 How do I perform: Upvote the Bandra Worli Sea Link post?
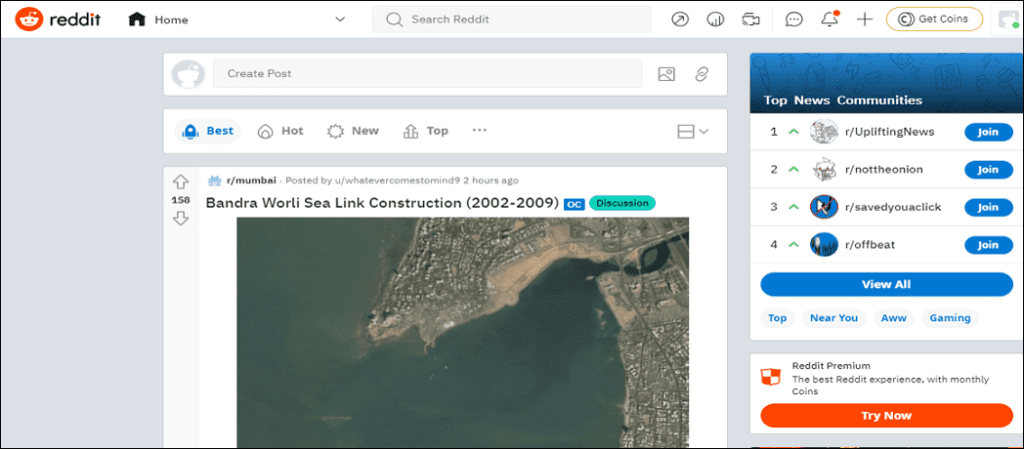pyautogui.click(x=181, y=182)
